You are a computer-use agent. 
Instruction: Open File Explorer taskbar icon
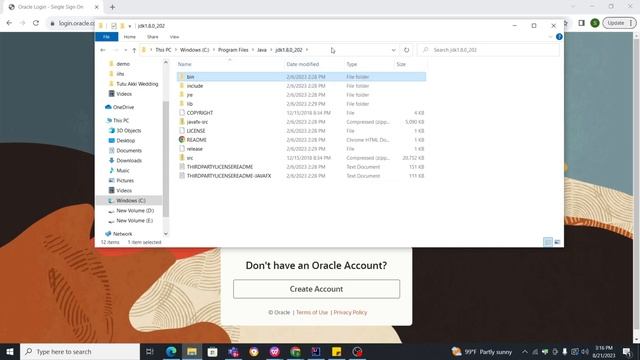pyautogui.click(x=192, y=351)
